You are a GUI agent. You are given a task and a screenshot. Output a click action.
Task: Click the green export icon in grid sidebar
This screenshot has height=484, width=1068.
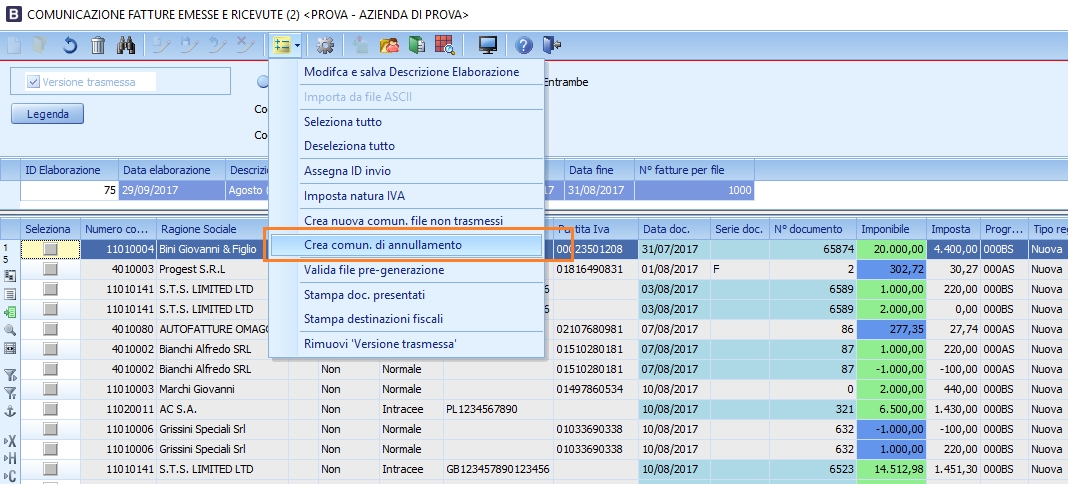tap(10, 312)
